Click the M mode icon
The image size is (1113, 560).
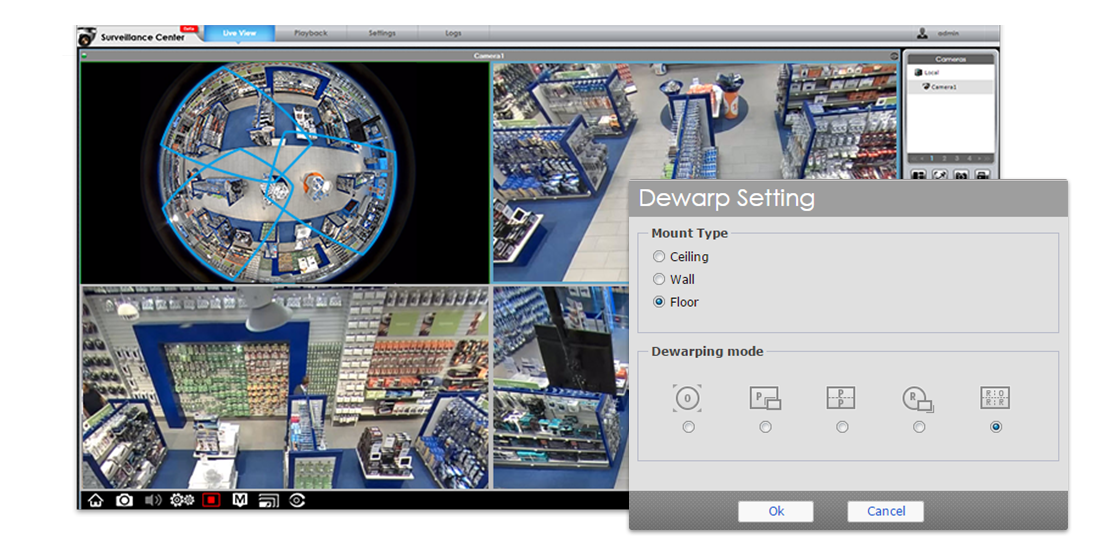[x=240, y=500]
